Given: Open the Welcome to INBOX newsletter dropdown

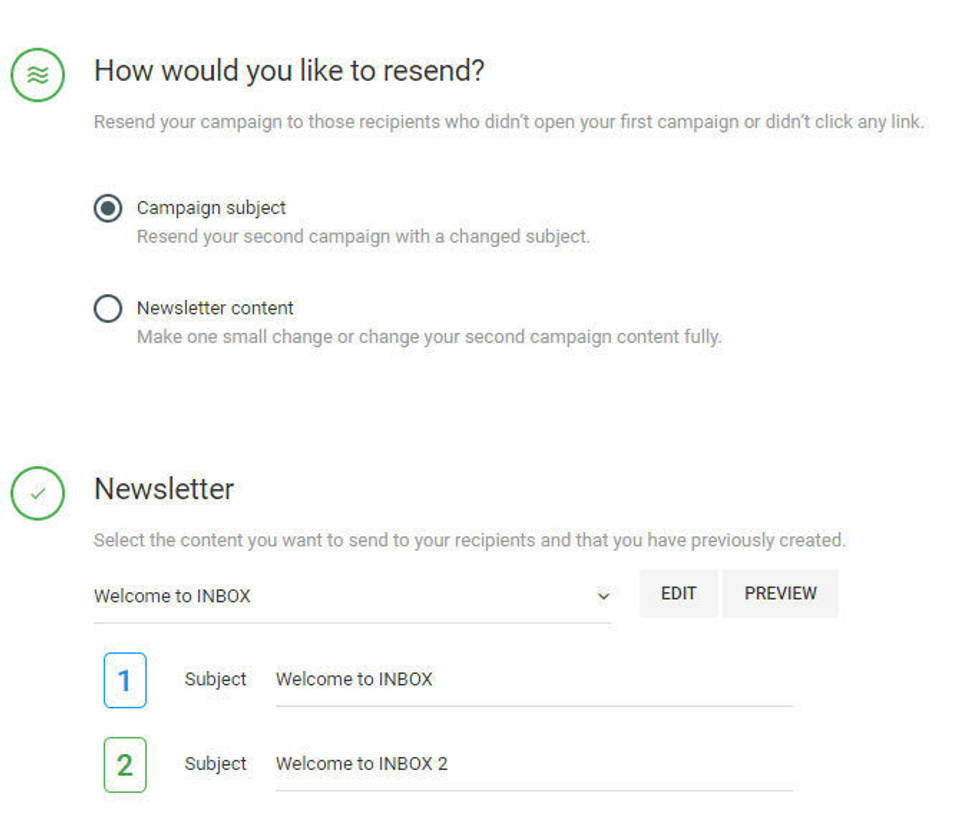Looking at the screenshot, I should click(350, 596).
